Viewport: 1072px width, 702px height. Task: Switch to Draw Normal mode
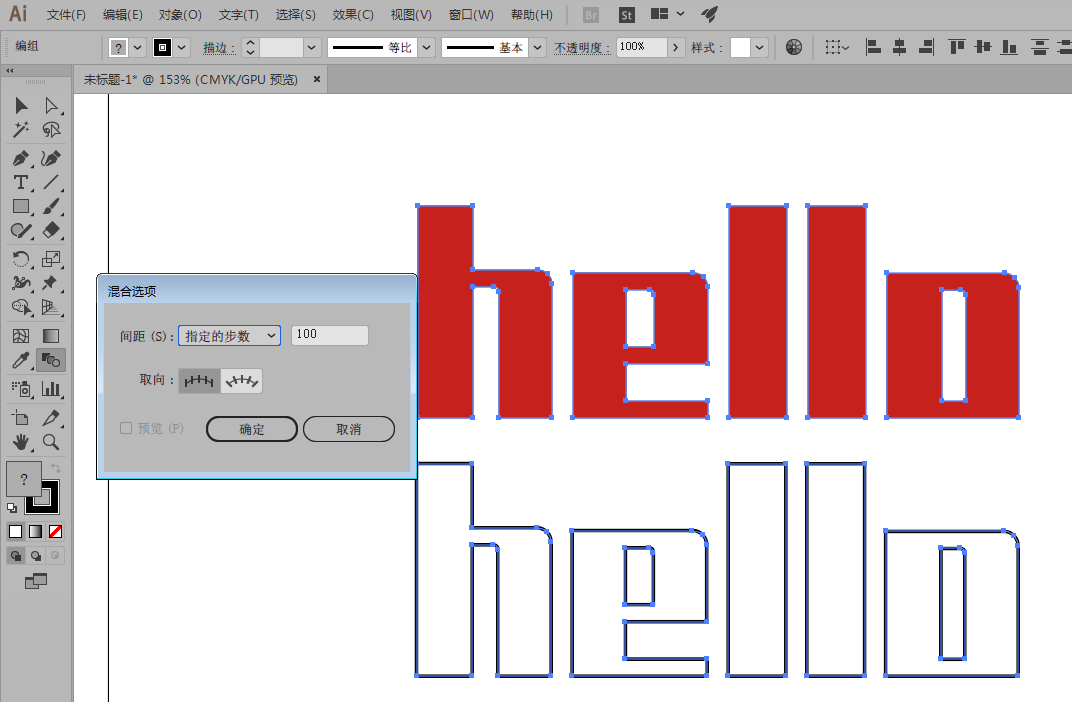coord(15,556)
